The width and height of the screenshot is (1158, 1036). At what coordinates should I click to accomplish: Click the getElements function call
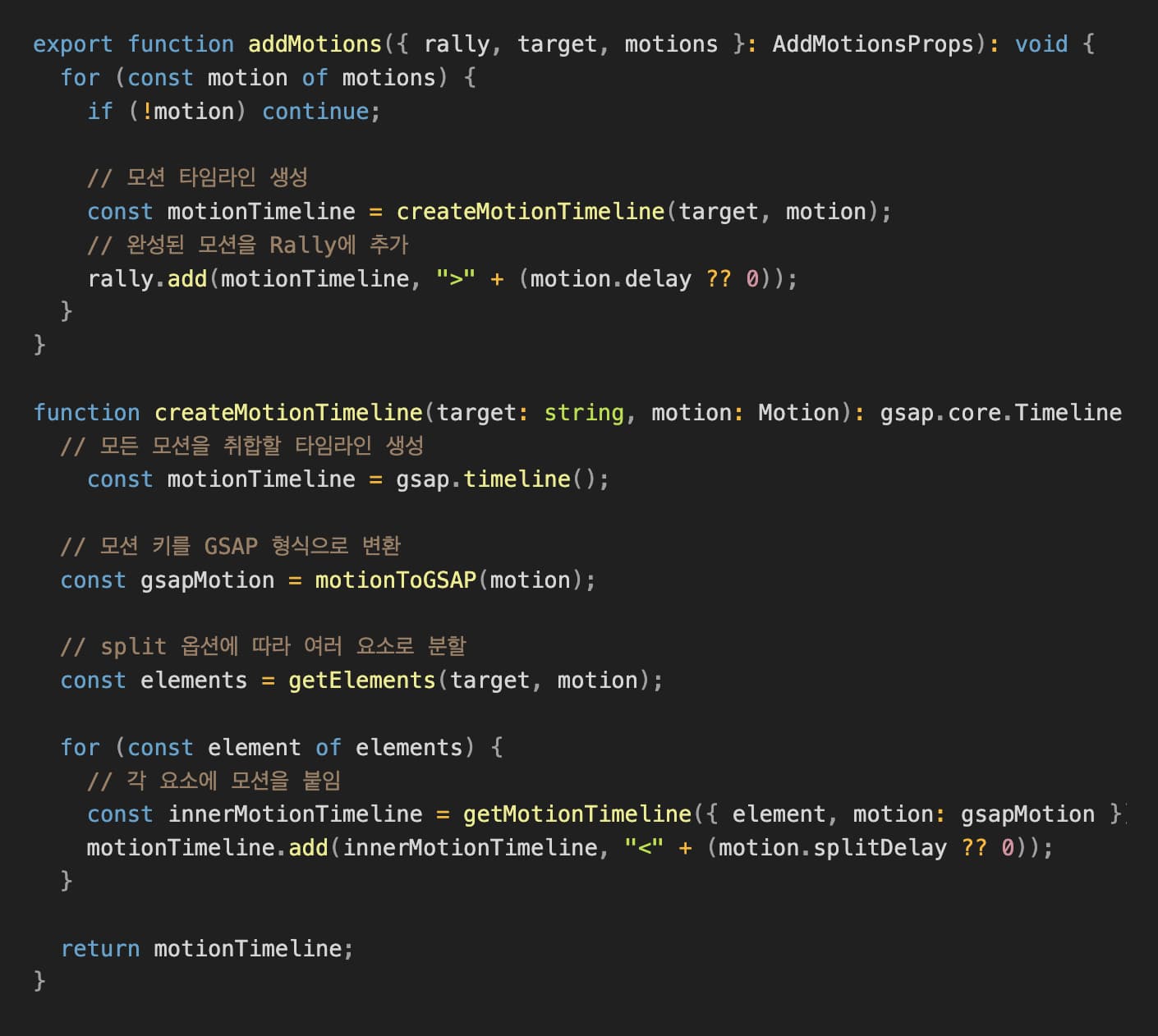(361, 681)
